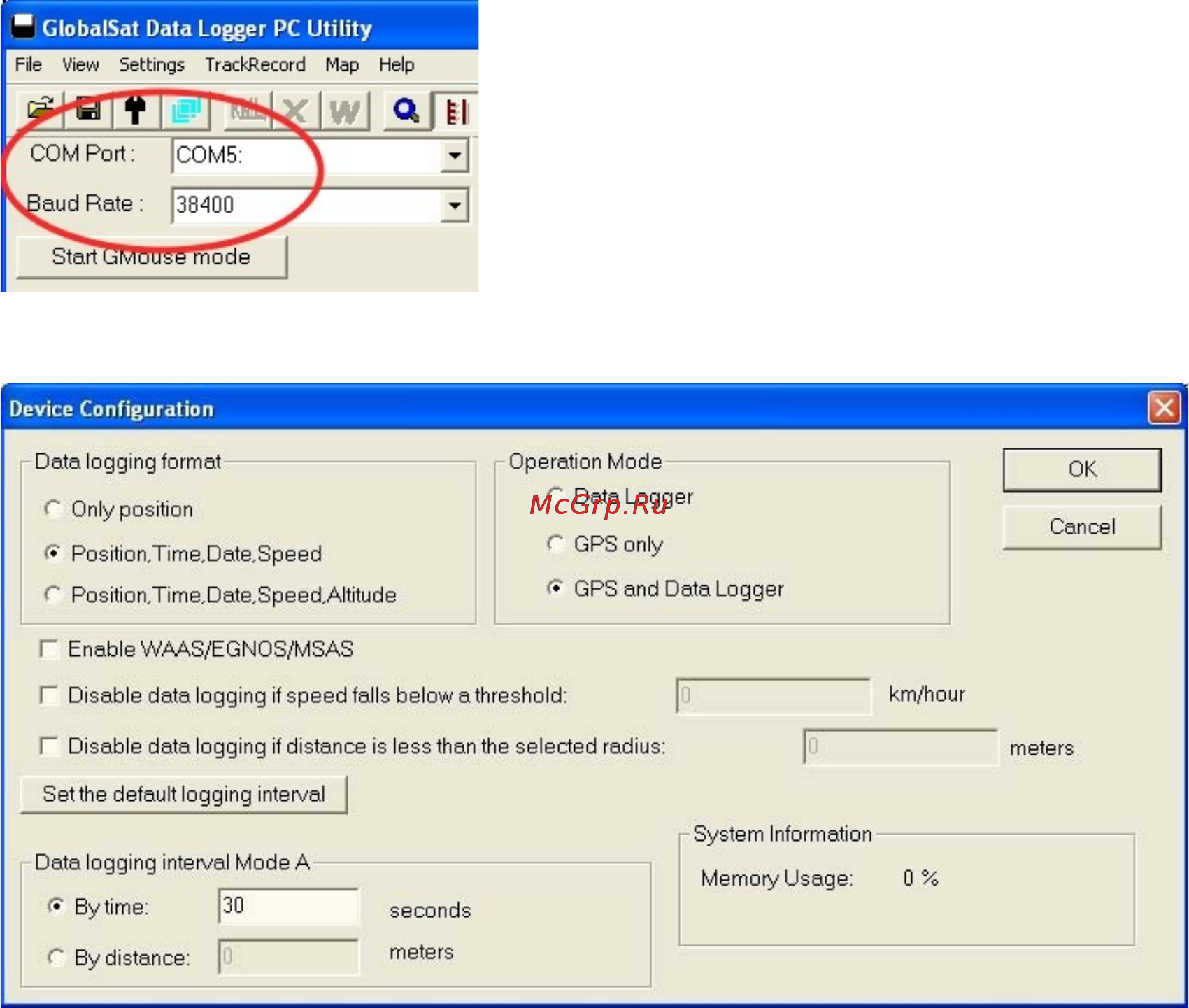Image resolution: width=1189 pixels, height=1008 pixels.
Task: Enable WAAS/EGNOS/MSAS checkbox
Action: tap(197, 649)
